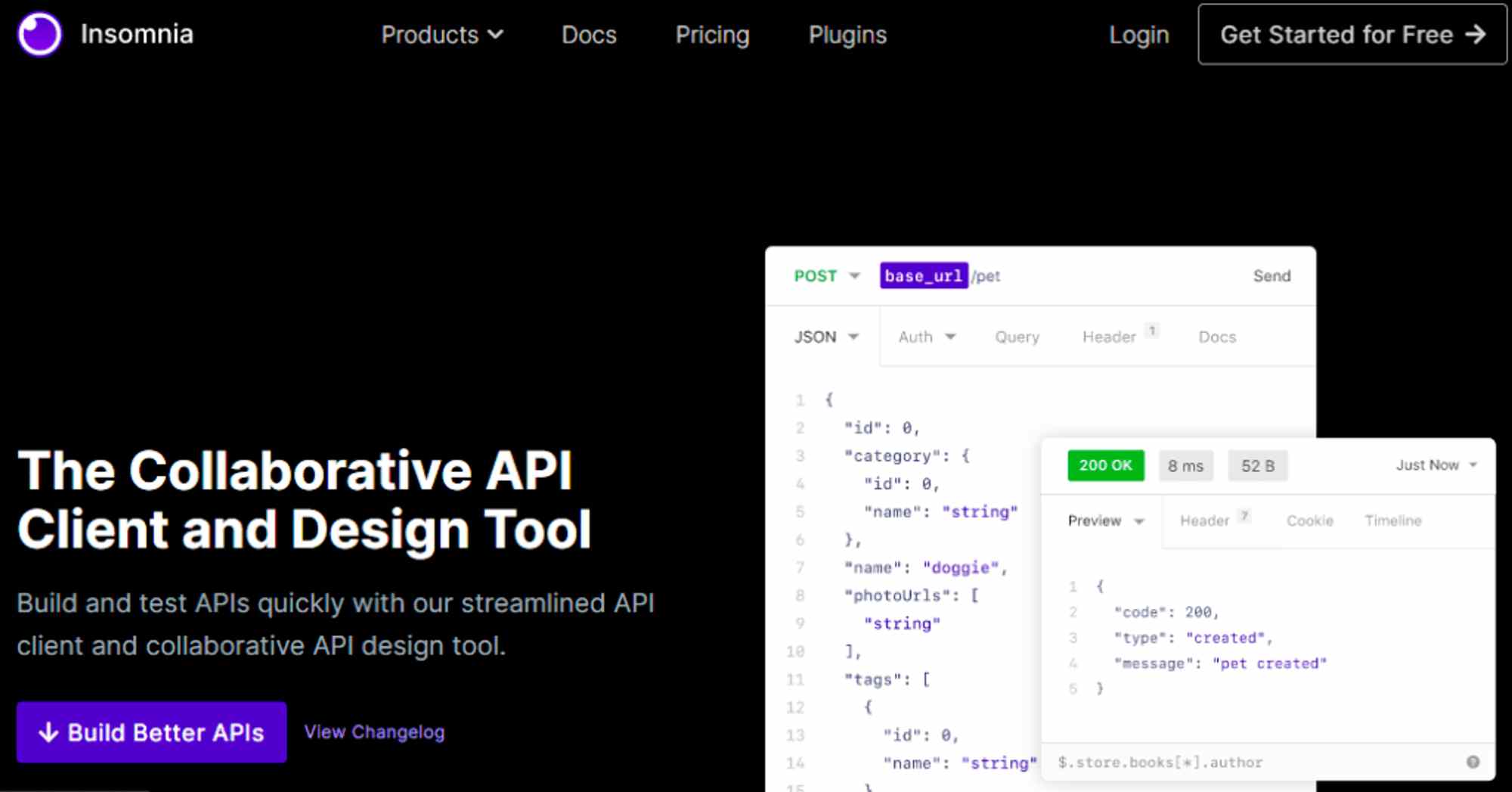The height and width of the screenshot is (792, 1512).
Task: Go to Plugins page
Action: pos(847,35)
